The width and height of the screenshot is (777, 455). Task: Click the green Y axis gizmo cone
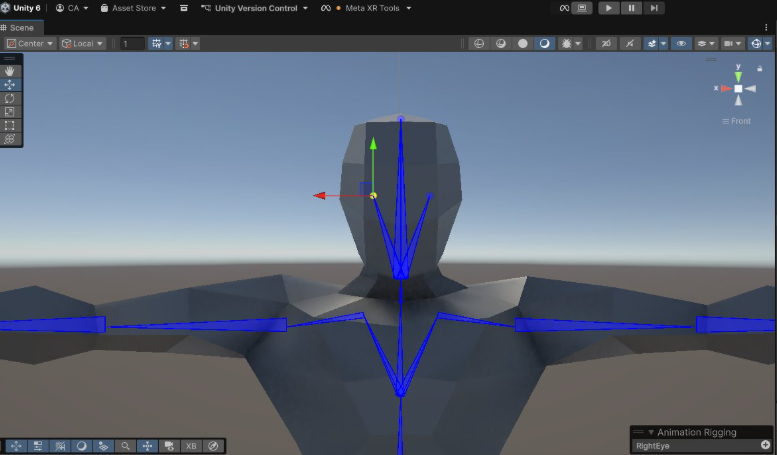738,75
